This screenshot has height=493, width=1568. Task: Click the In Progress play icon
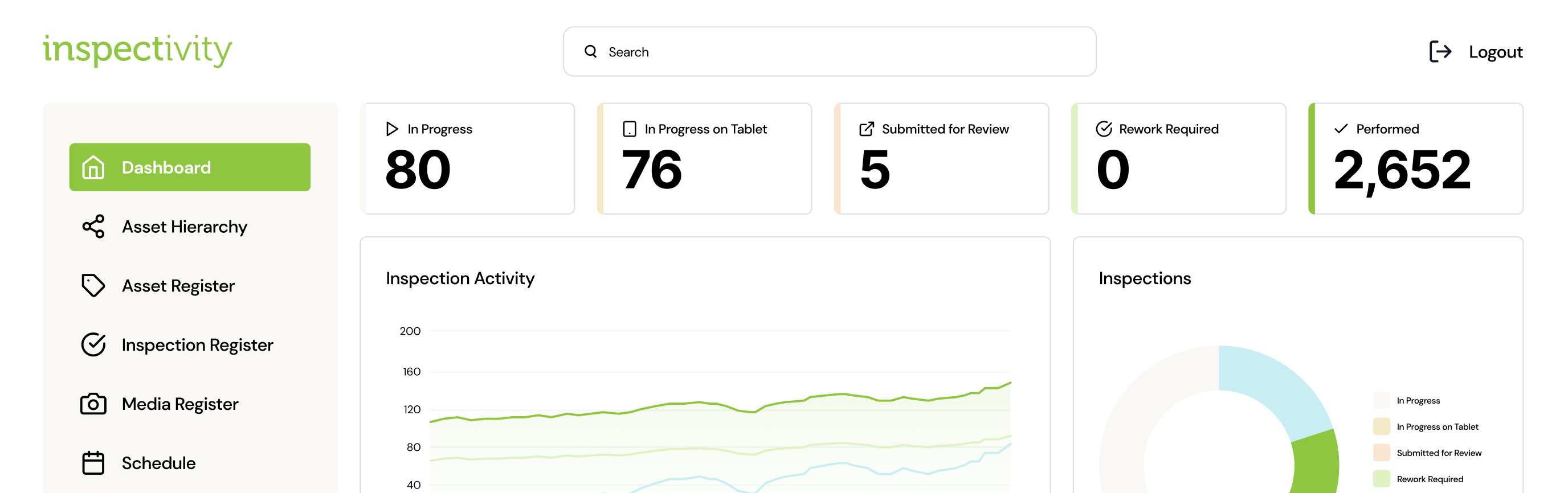392,129
